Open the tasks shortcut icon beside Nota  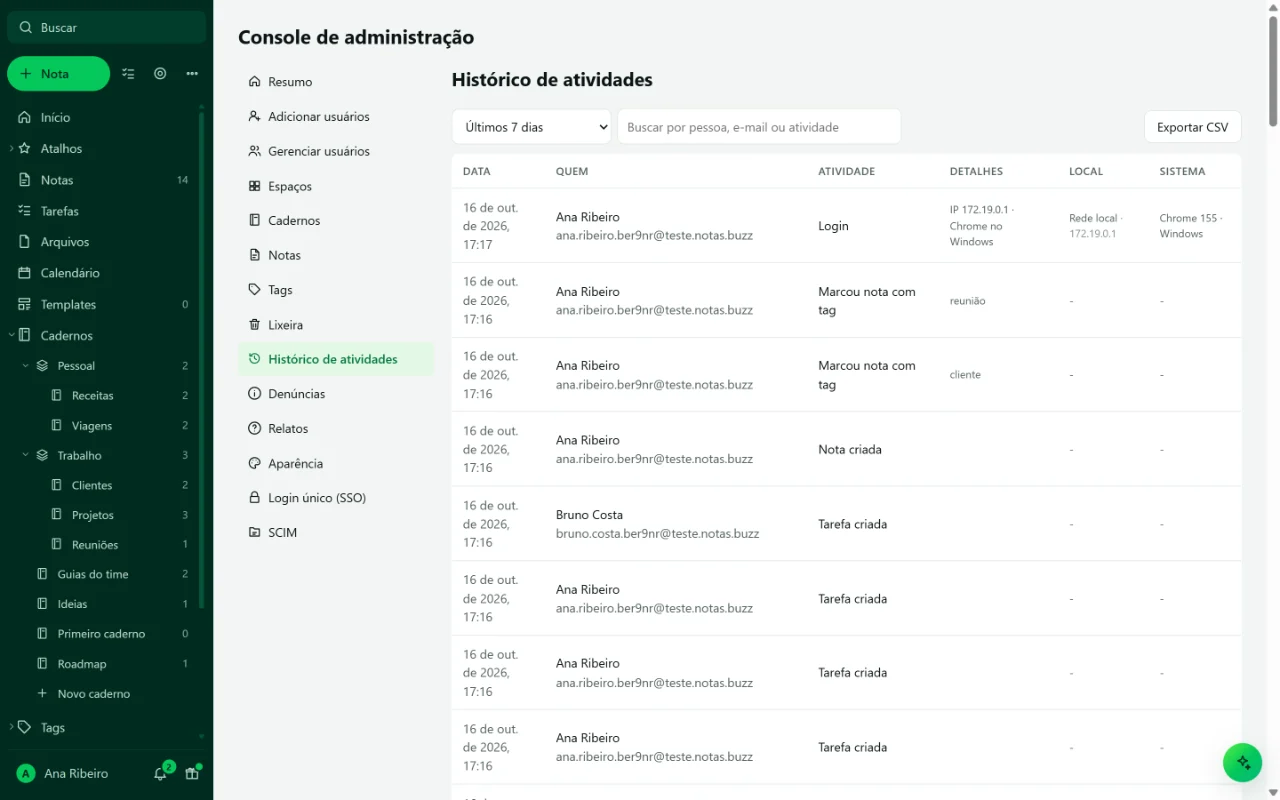[128, 73]
